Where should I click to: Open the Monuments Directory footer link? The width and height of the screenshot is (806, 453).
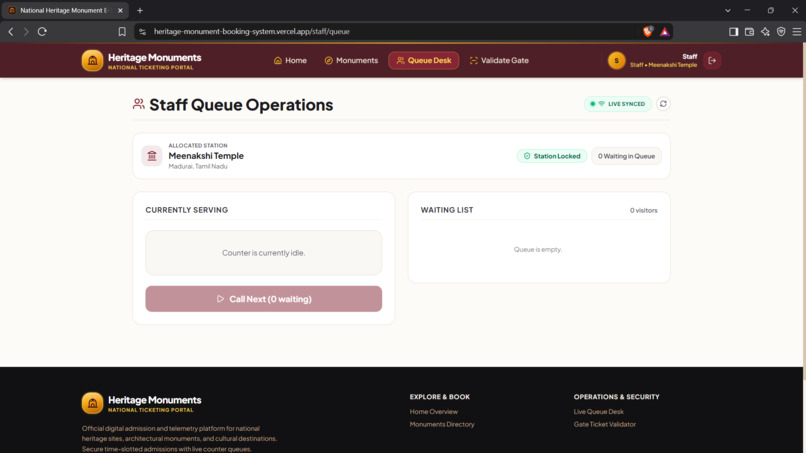click(442, 424)
